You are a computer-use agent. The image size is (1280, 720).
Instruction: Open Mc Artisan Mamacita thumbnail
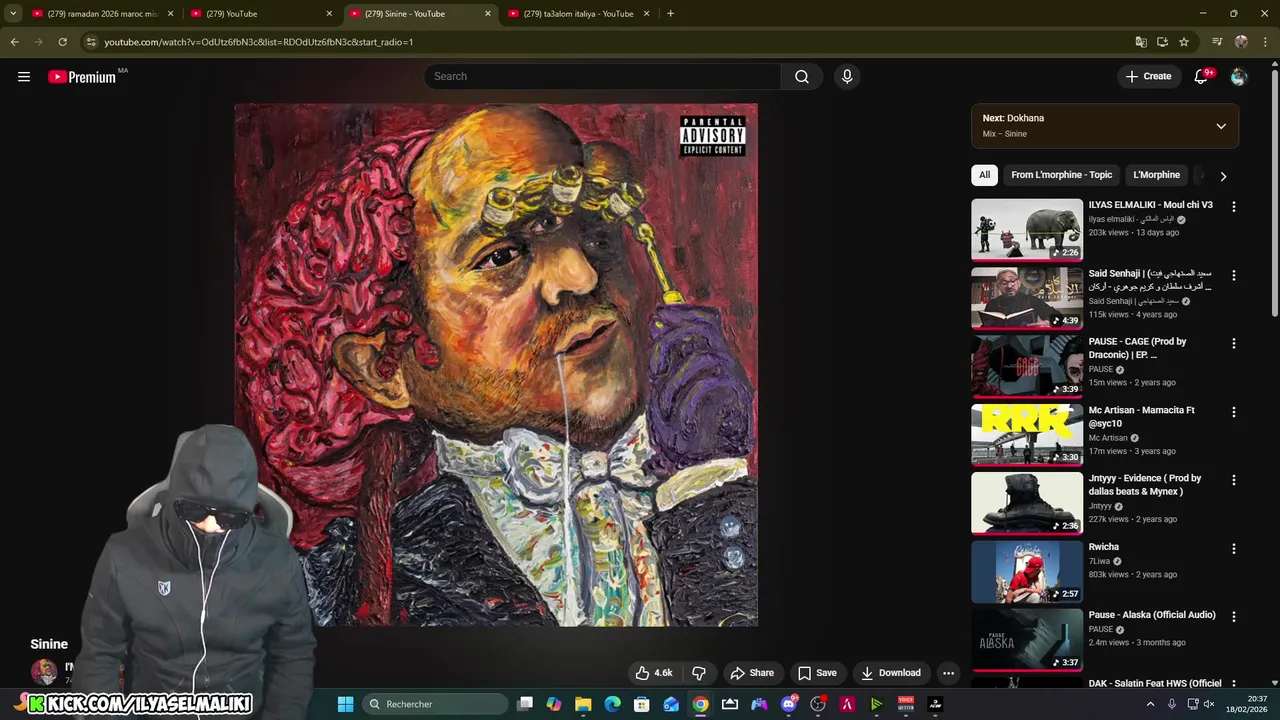tap(1027, 435)
